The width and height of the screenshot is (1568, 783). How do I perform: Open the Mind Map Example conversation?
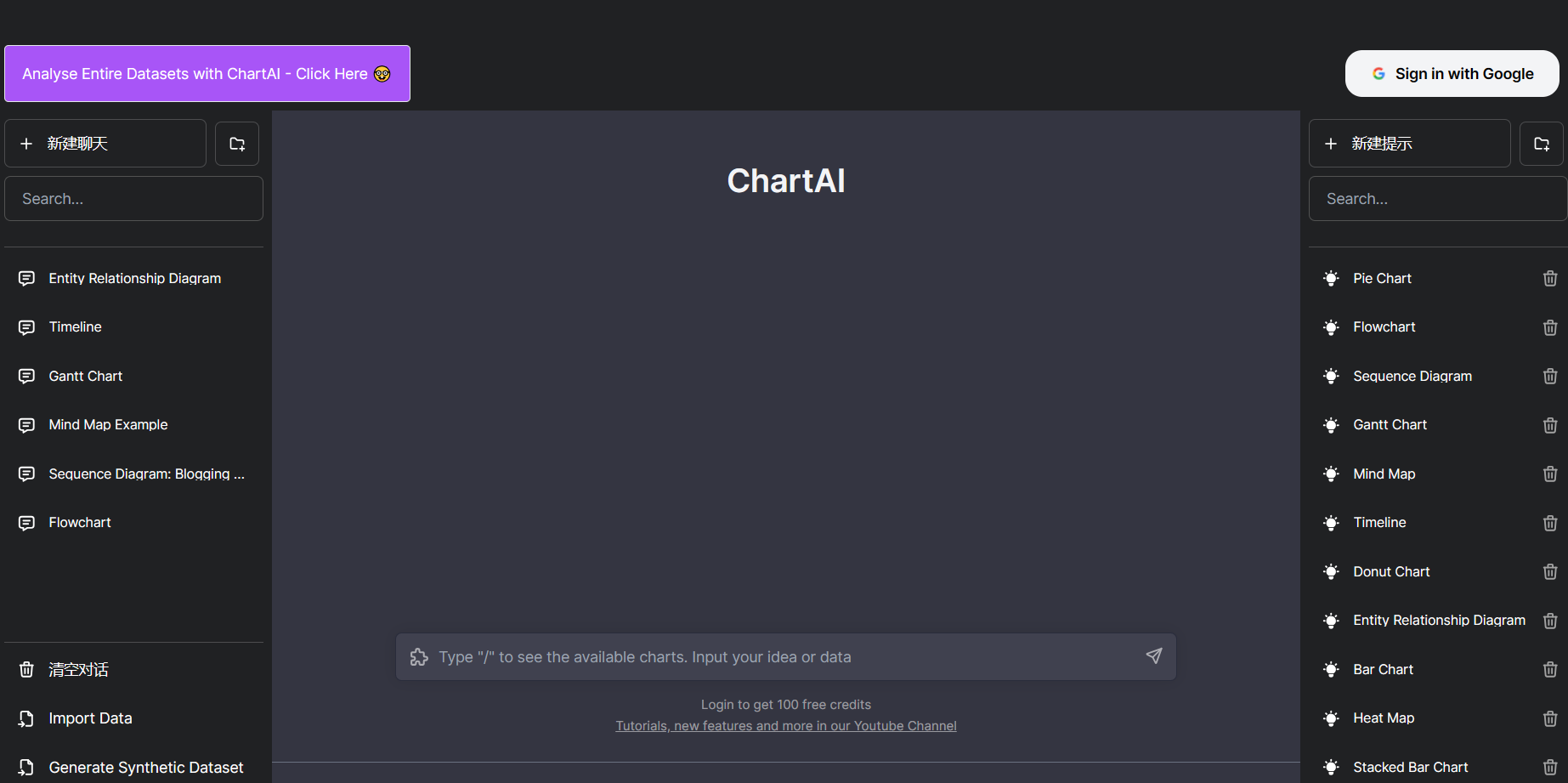tap(107, 424)
